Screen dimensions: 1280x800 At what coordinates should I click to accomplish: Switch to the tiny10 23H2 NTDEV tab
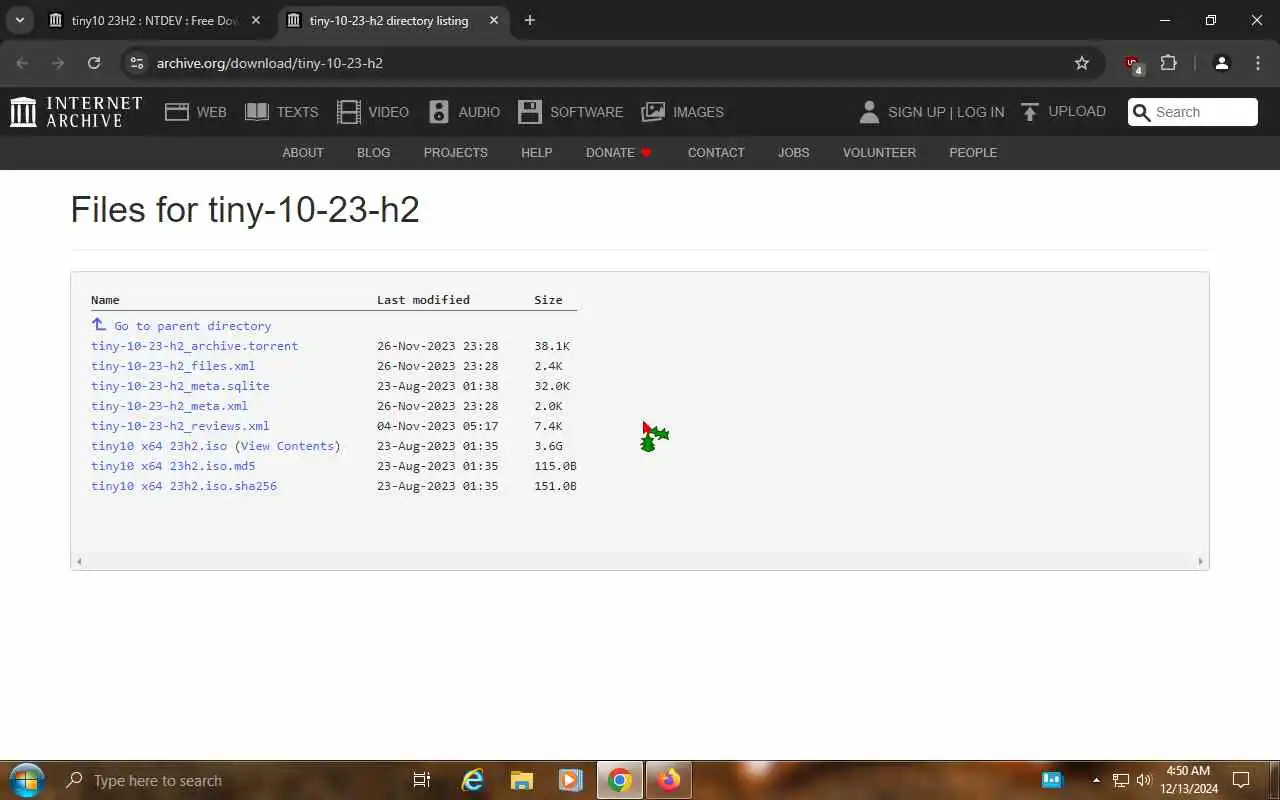click(x=156, y=20)
